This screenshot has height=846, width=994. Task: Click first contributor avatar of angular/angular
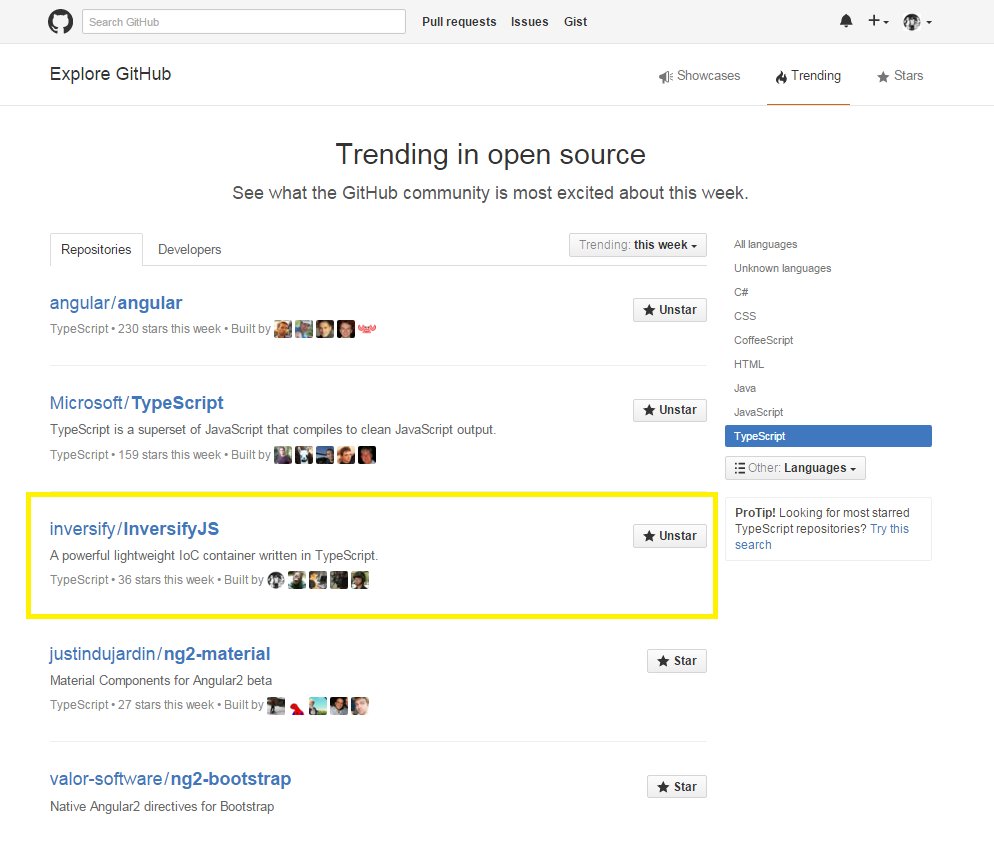click(x=283, y=329)
